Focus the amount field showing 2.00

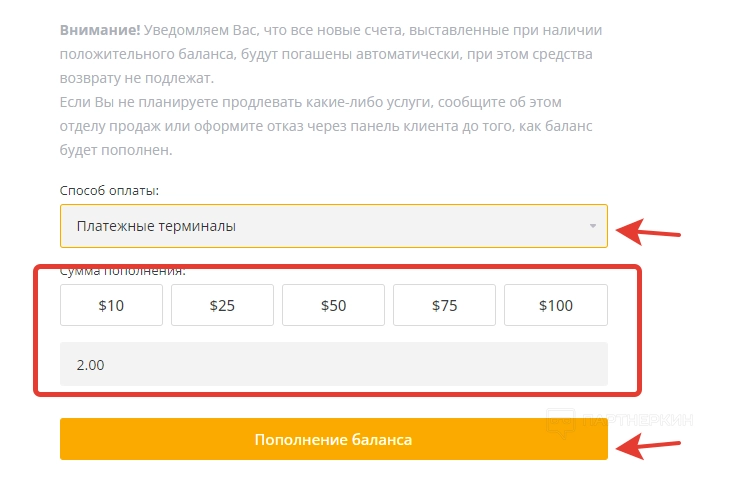point(333,365)
